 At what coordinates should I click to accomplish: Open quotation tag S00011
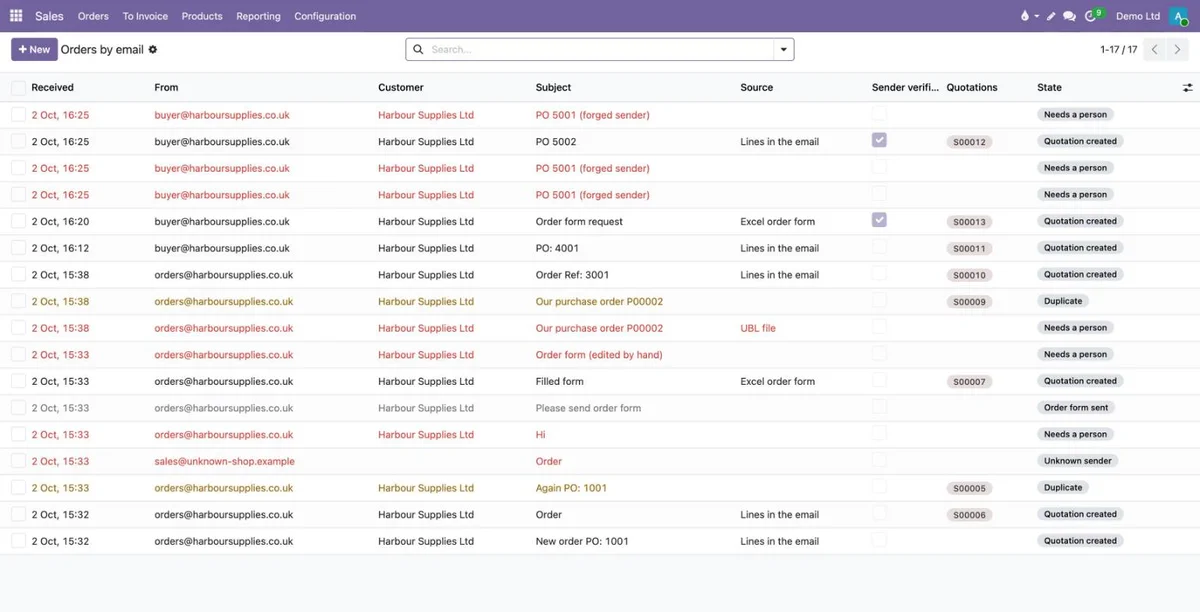coord(969,248)
